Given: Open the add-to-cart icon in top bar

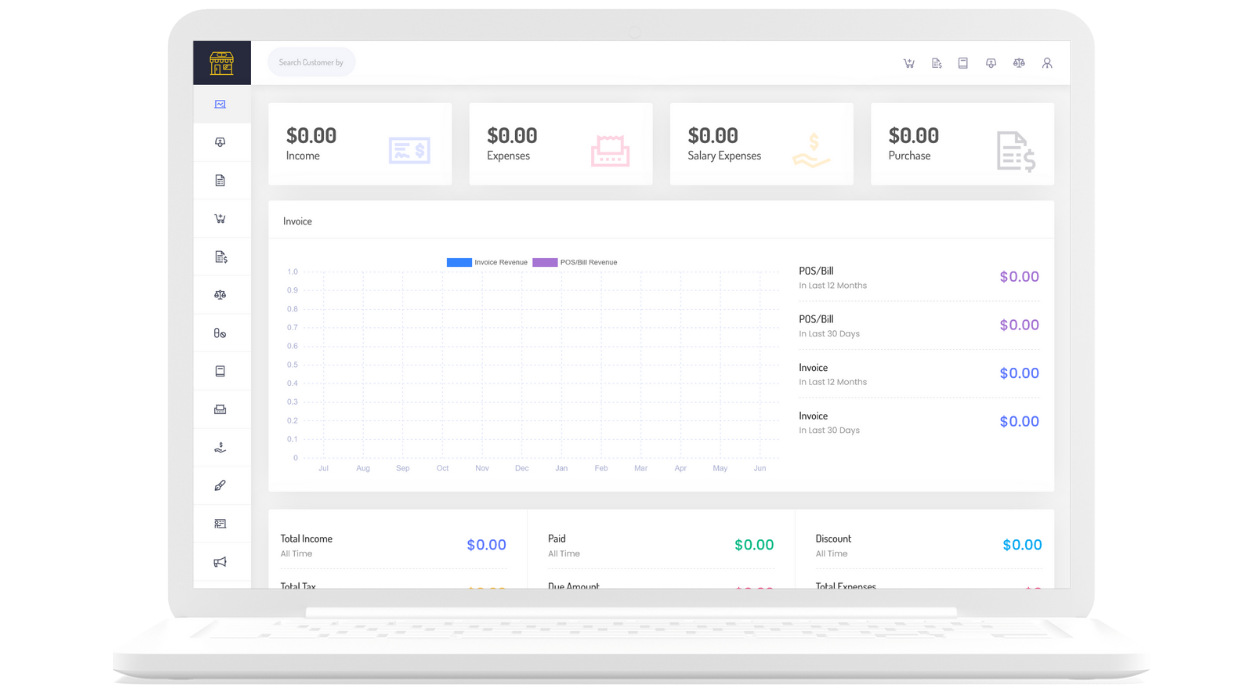Looking at the screenshot, I should point(909,63).
